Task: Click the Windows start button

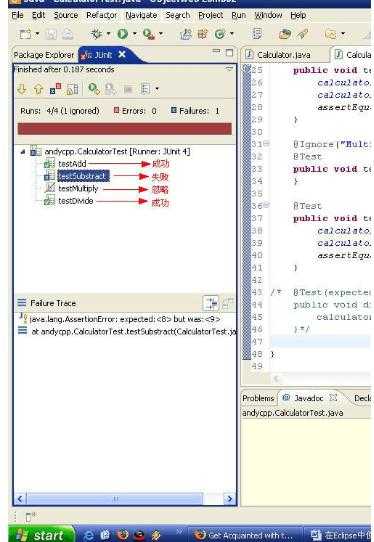Action: coord(41,534)
